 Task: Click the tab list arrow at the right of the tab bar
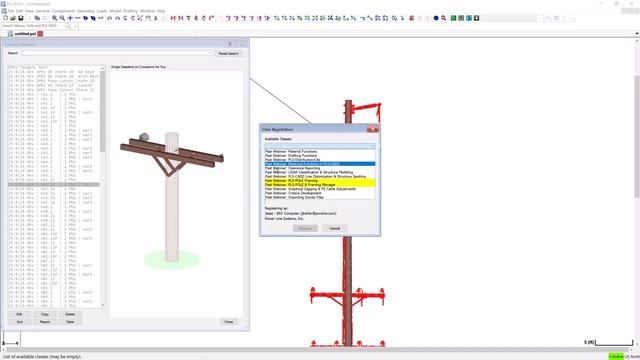pos(637,34)
